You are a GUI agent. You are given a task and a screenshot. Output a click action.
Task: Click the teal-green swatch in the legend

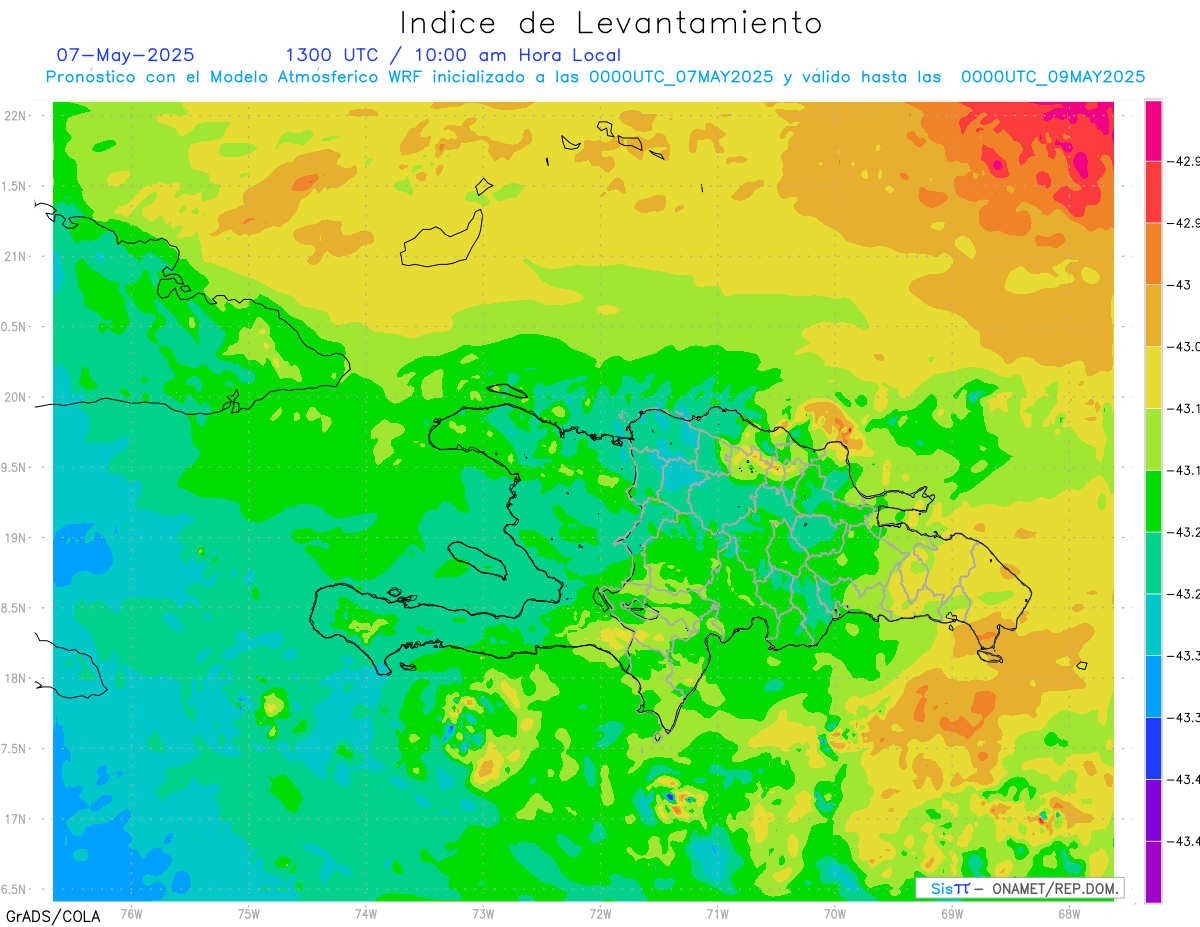[x=1153, y=563]
